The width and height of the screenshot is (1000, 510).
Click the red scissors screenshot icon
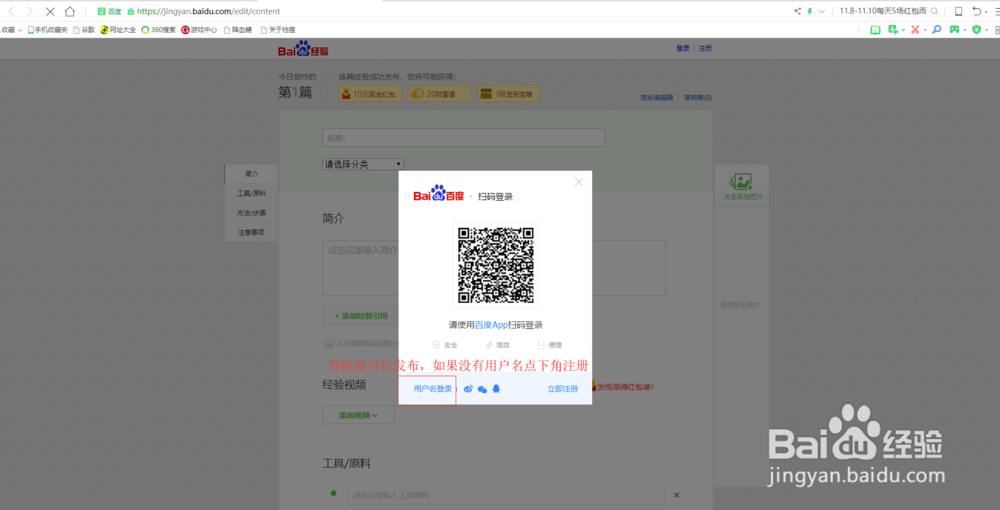click(915, 29)
